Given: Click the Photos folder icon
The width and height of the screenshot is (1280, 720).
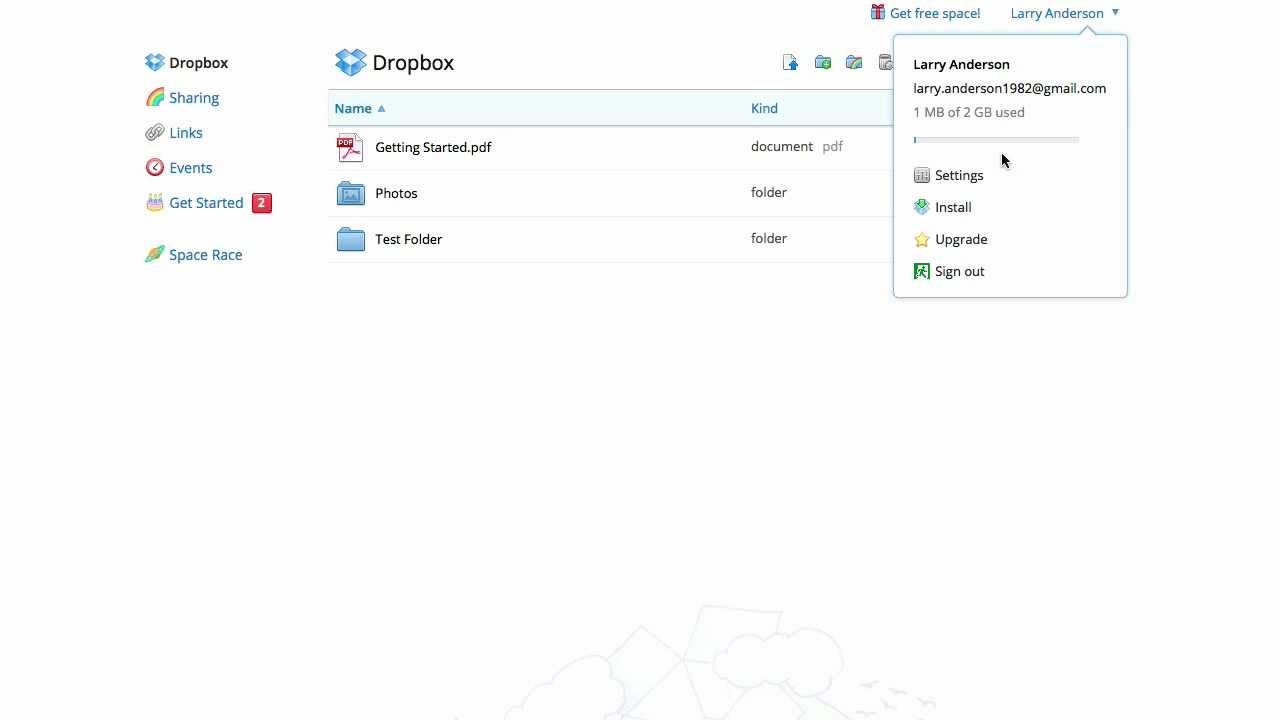Looking at the screenshot, I should tap(350, 193).
